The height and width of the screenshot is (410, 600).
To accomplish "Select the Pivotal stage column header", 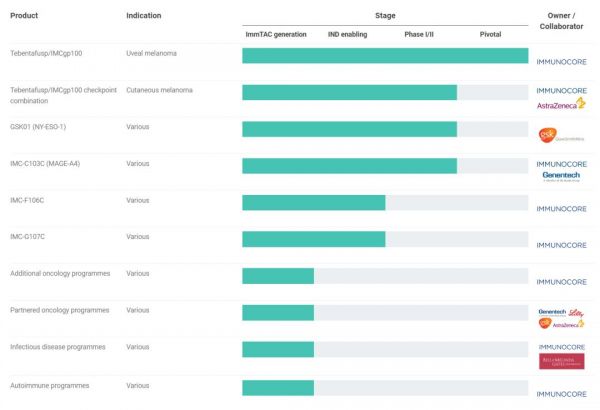I will pos(490,34).
